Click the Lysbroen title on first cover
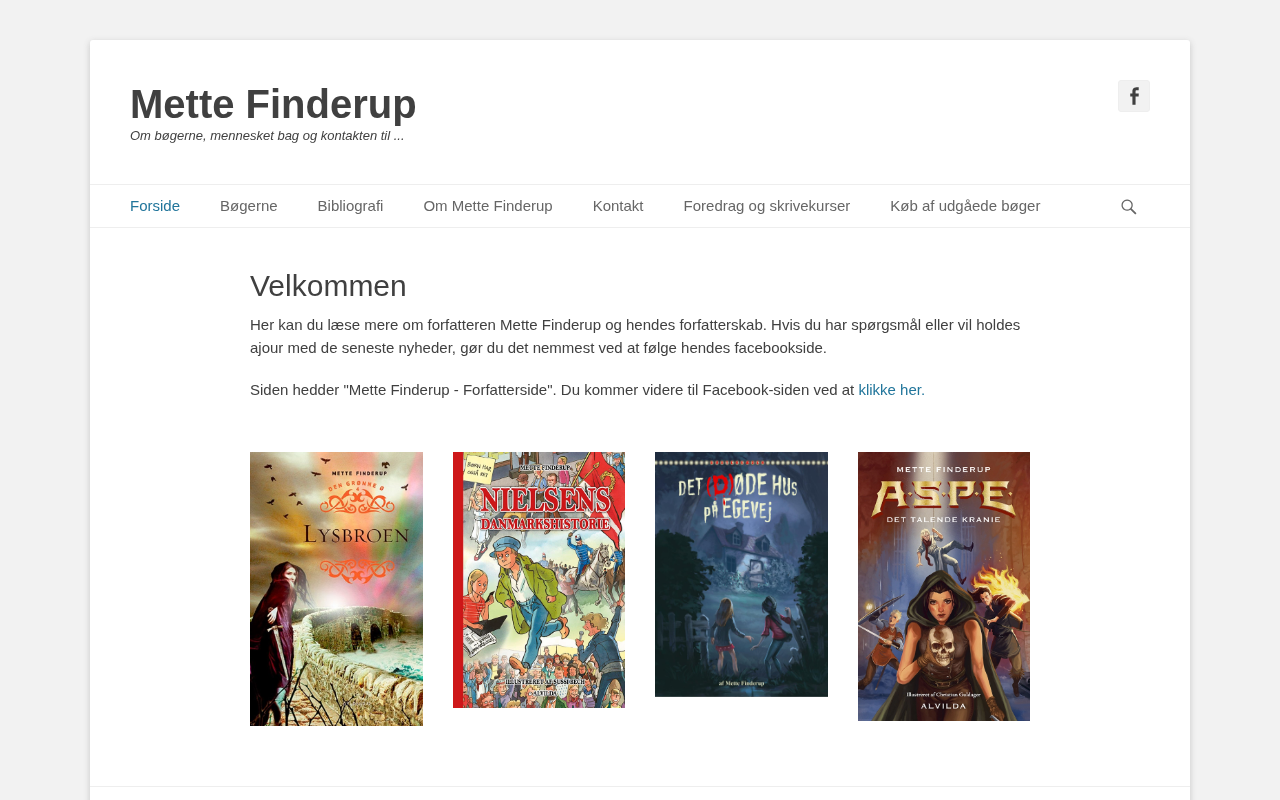The height and width of the screenshot is (800, 1280). [357, 535]
